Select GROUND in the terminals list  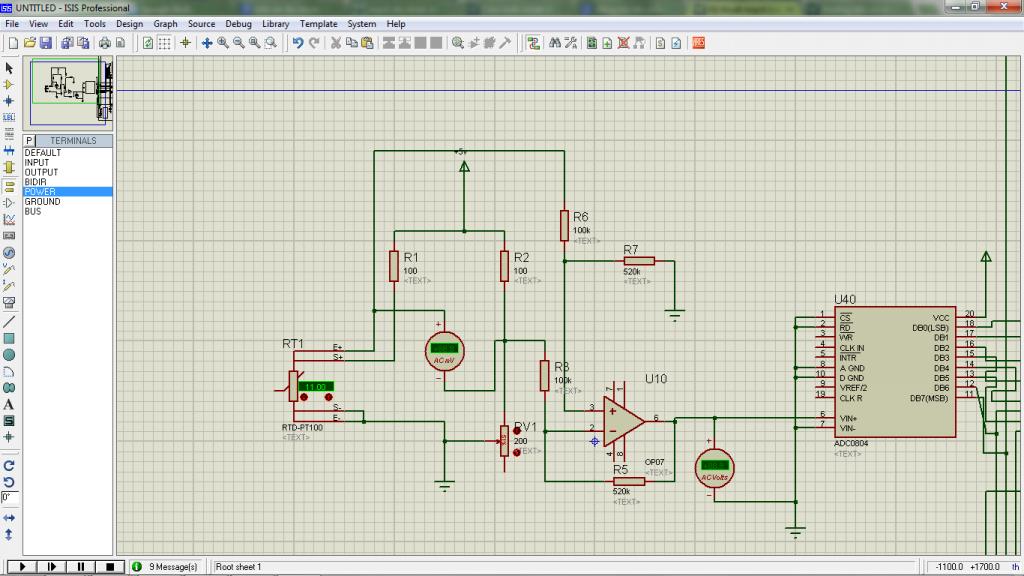tap(43, 202)
